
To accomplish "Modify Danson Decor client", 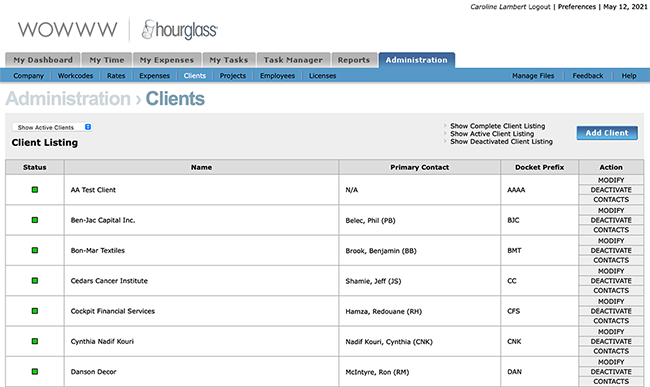I will point(611,361).
